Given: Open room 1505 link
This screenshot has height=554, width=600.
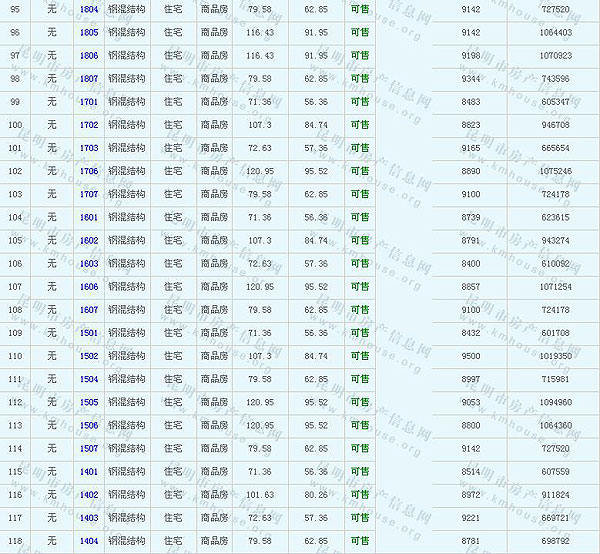Looking at the screenshot, I should [x=89, y=402].
